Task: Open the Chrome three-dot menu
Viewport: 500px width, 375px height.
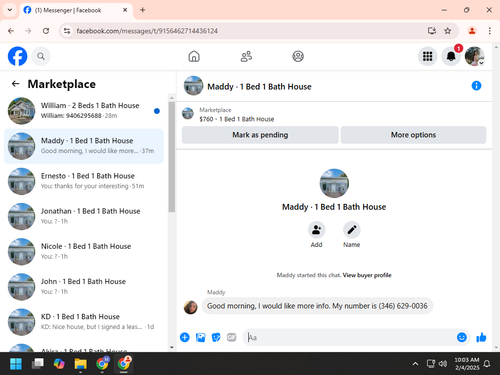Action: tap(489, 31)
